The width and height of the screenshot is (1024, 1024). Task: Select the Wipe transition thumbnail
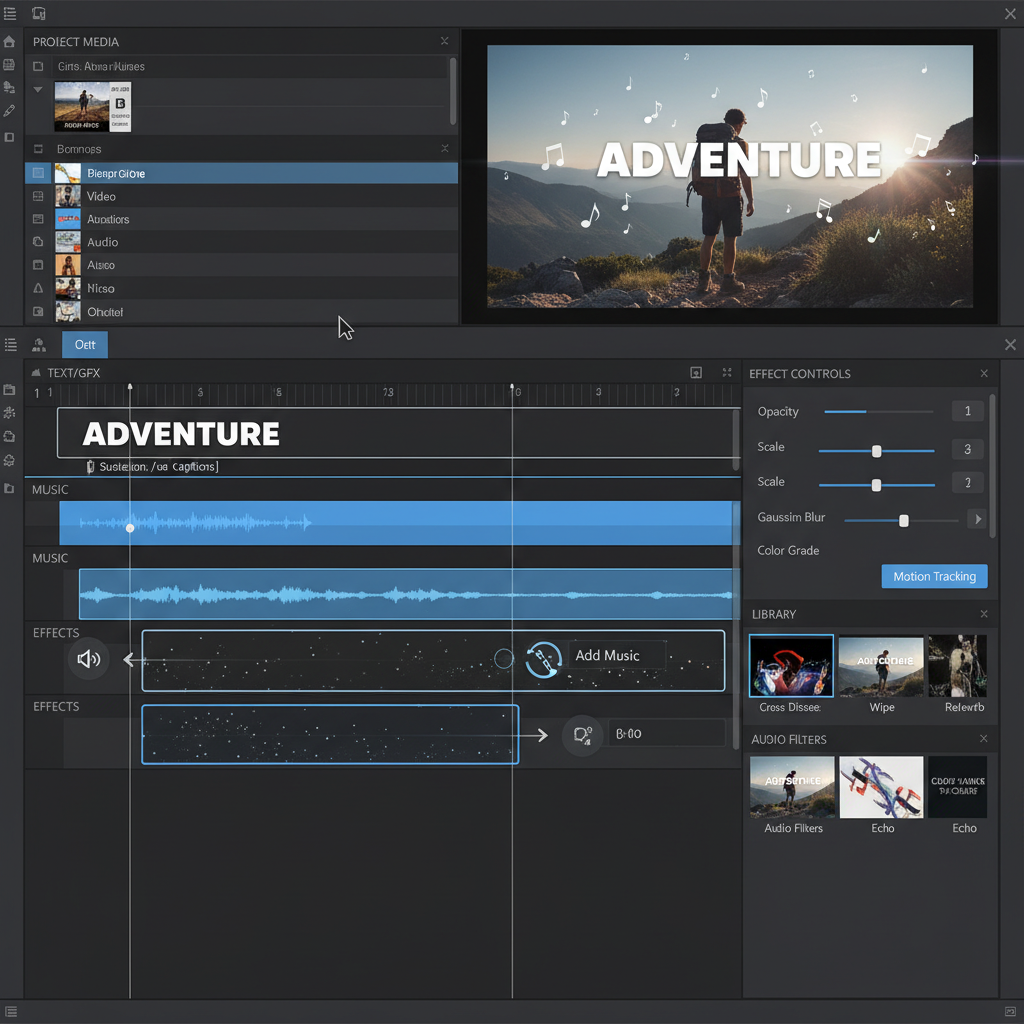tap(881, 665)
